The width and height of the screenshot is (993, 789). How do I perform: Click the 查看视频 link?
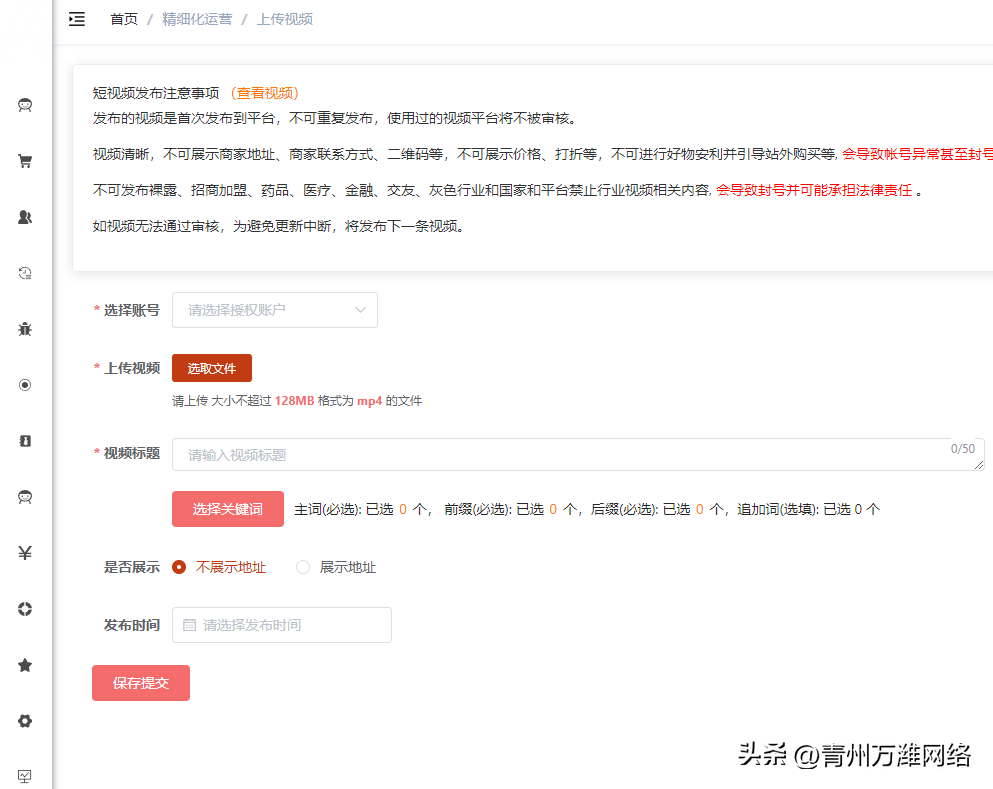click(263, 92)
